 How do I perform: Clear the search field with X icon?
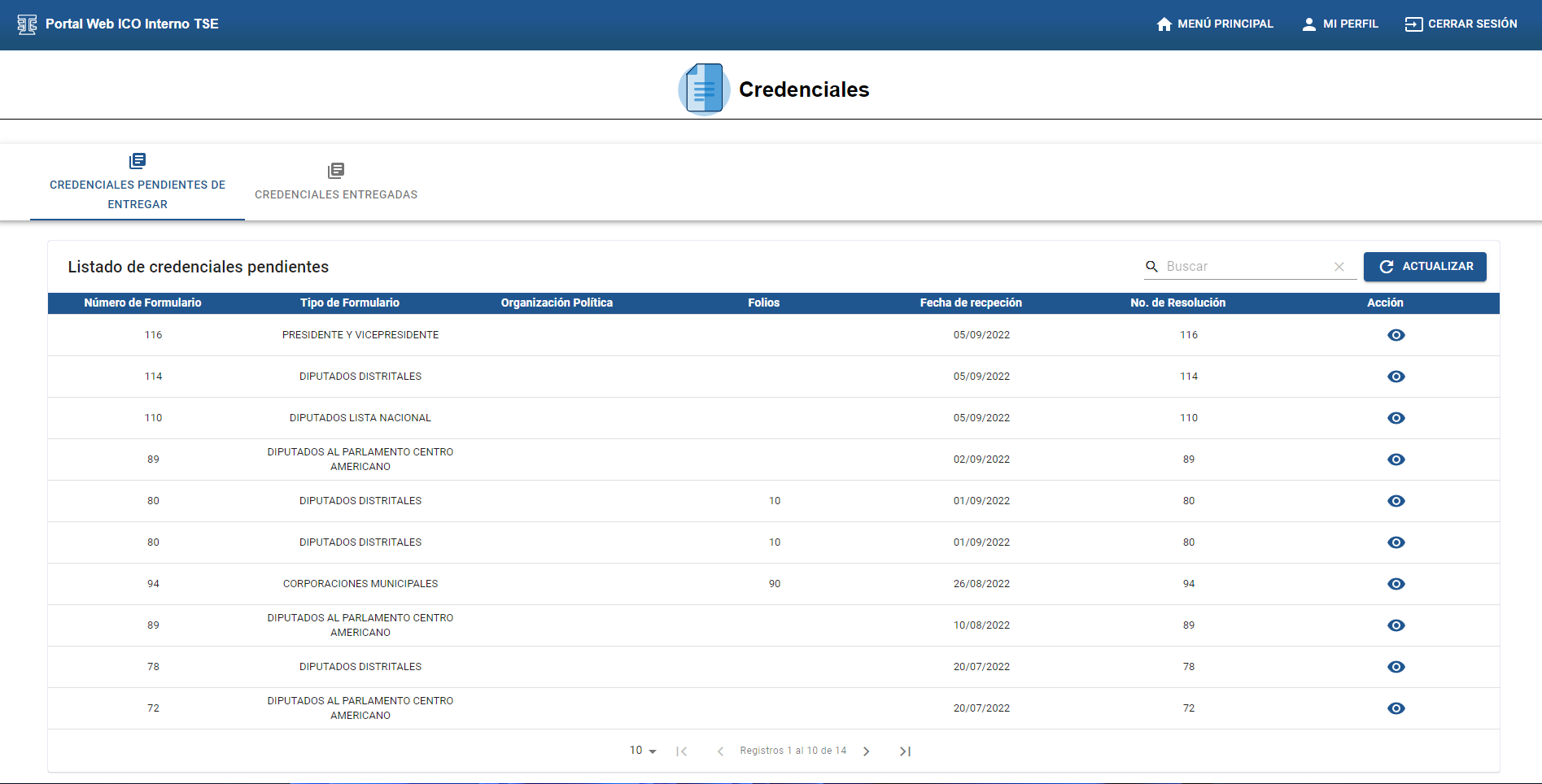coord(1339,267)
